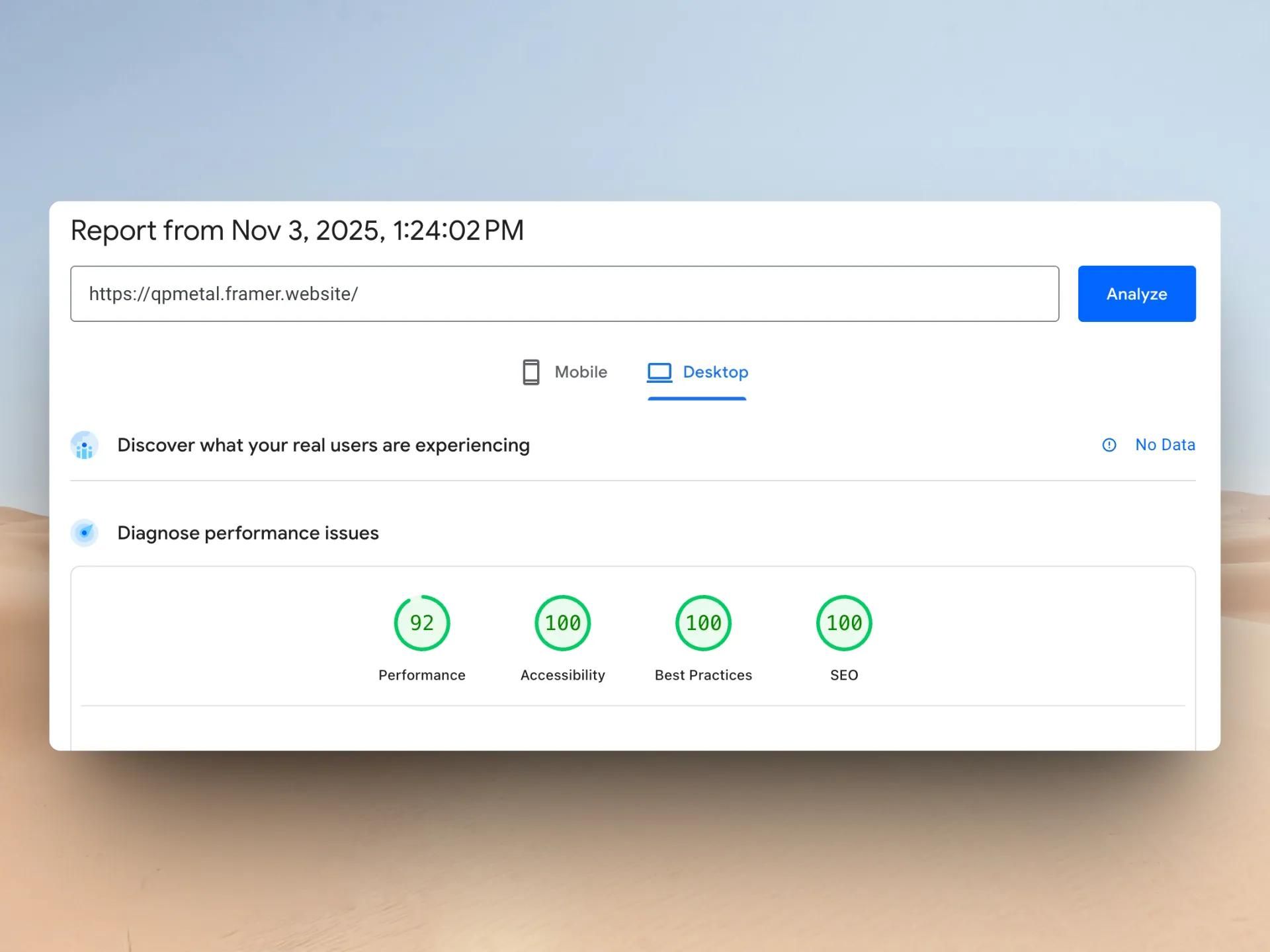This screenshot has width=1270, height=952.
Task: Click the info icon next to No Data
Action: tap(1109, 445)
